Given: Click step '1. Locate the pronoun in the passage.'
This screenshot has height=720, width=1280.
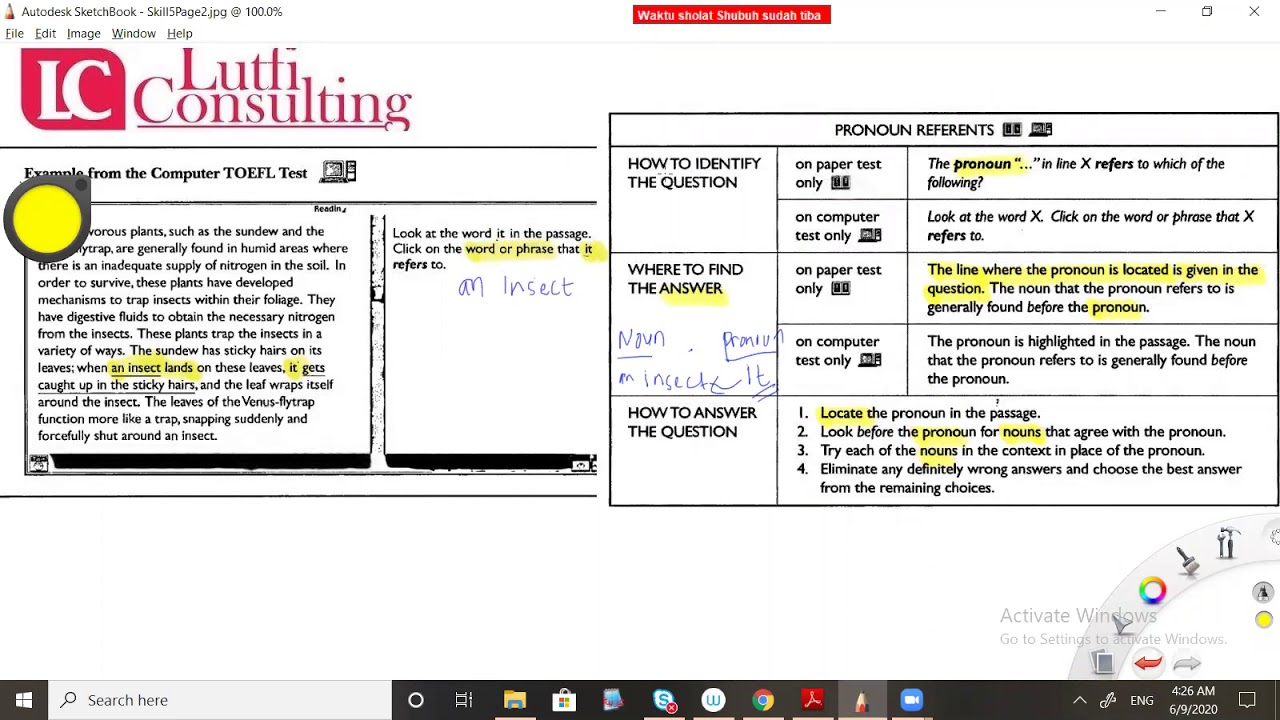Looking at the screenshot, I should point(918,413).
